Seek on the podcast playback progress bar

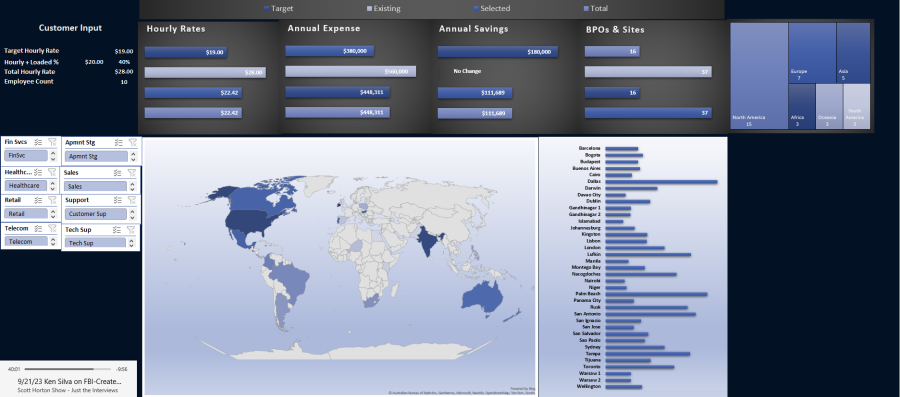68,369
